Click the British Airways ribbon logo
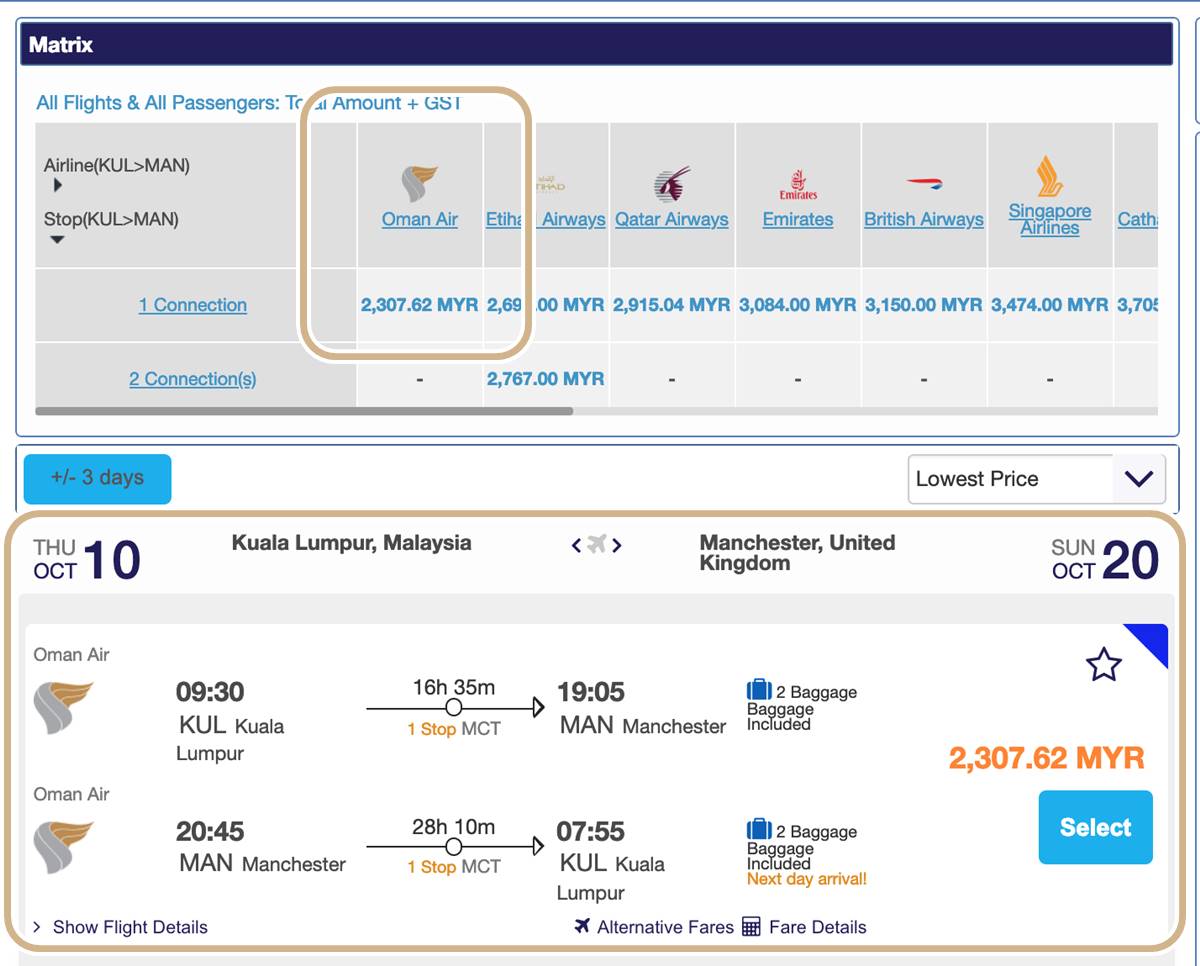This screenshot has height=966, width=1200. point(924,184)
